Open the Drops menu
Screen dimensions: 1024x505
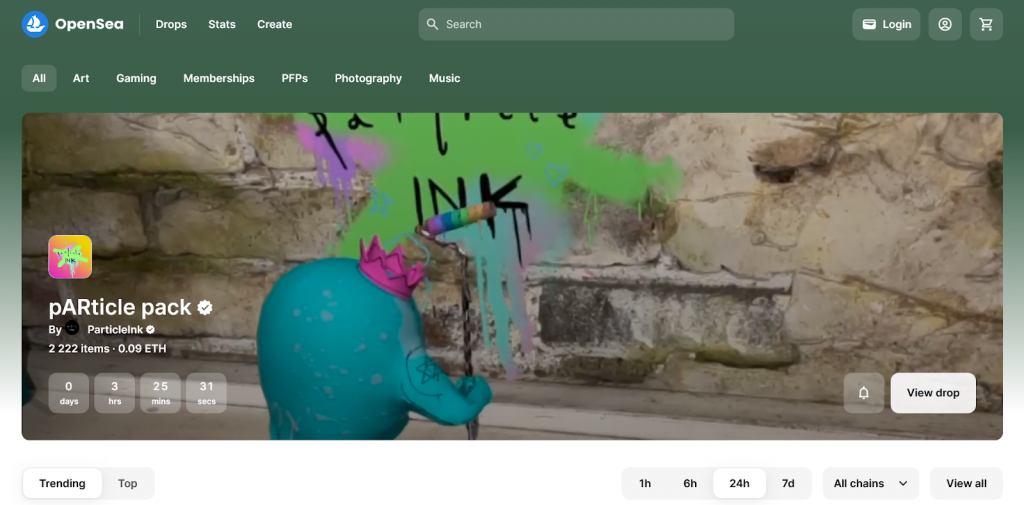click(x=171, y=24)
